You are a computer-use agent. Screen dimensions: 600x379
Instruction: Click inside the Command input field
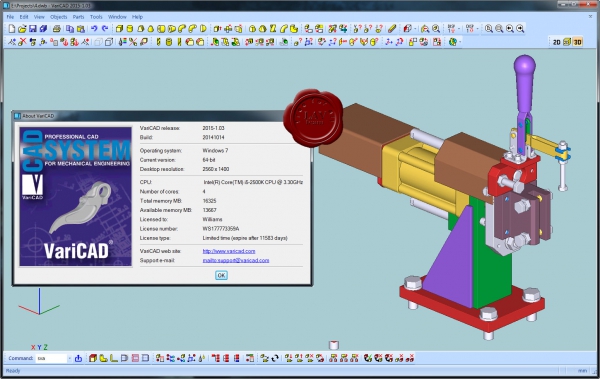[51, 358]
